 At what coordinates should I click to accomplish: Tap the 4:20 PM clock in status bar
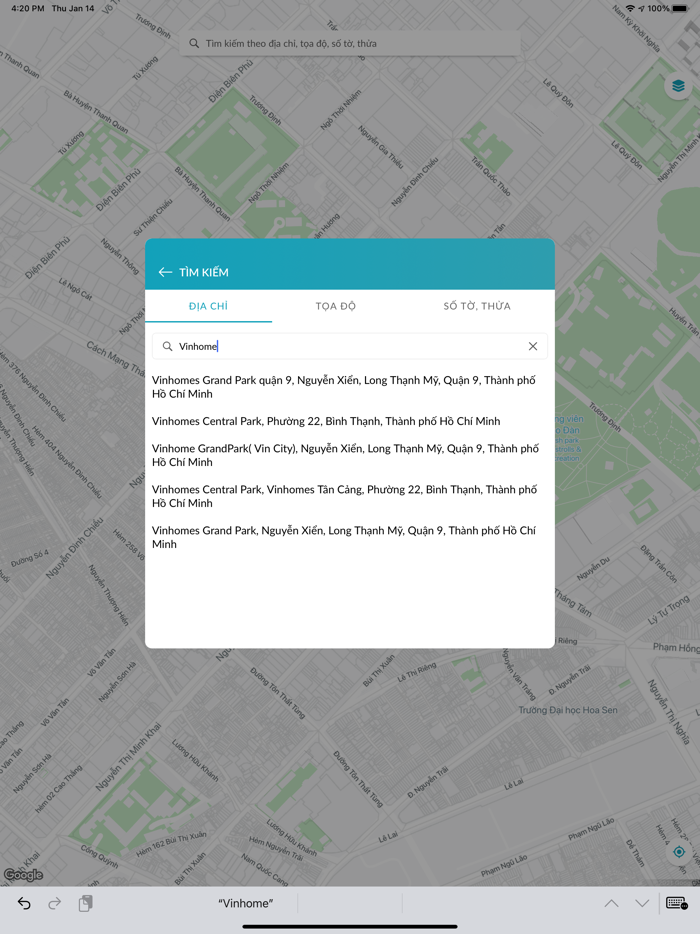pos(28,8)
